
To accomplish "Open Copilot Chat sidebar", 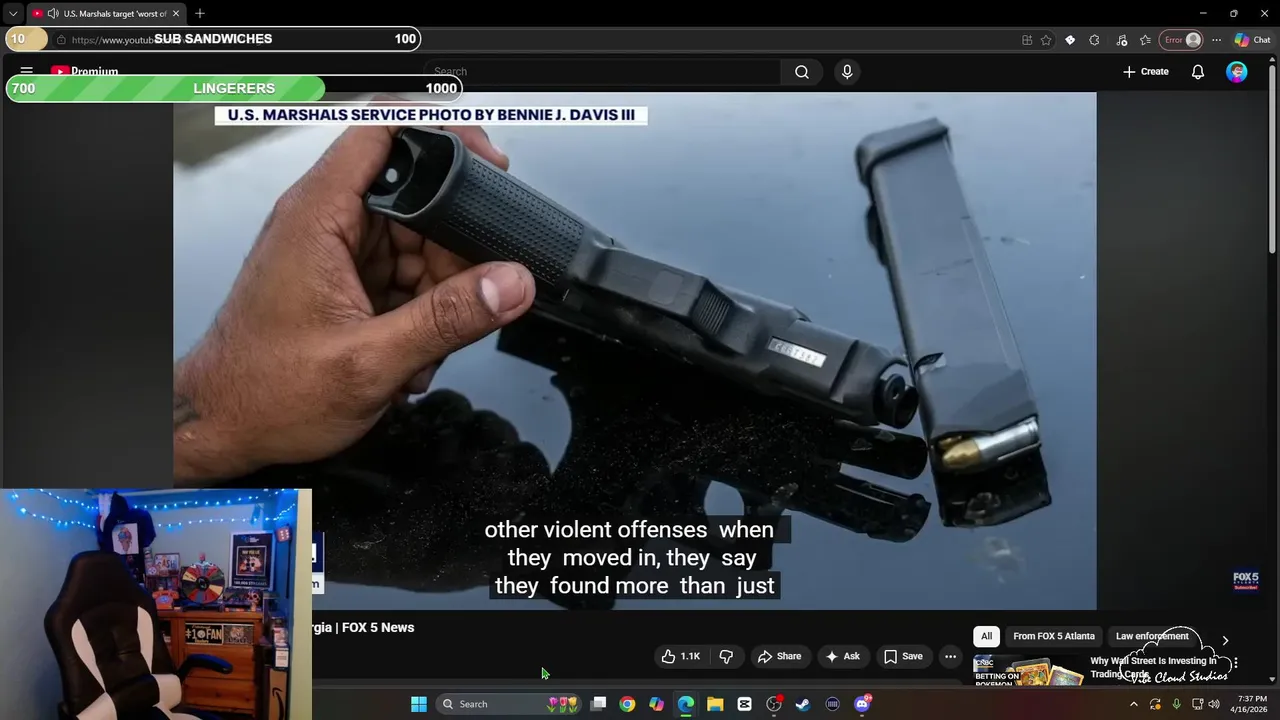I will point(1252,40).
